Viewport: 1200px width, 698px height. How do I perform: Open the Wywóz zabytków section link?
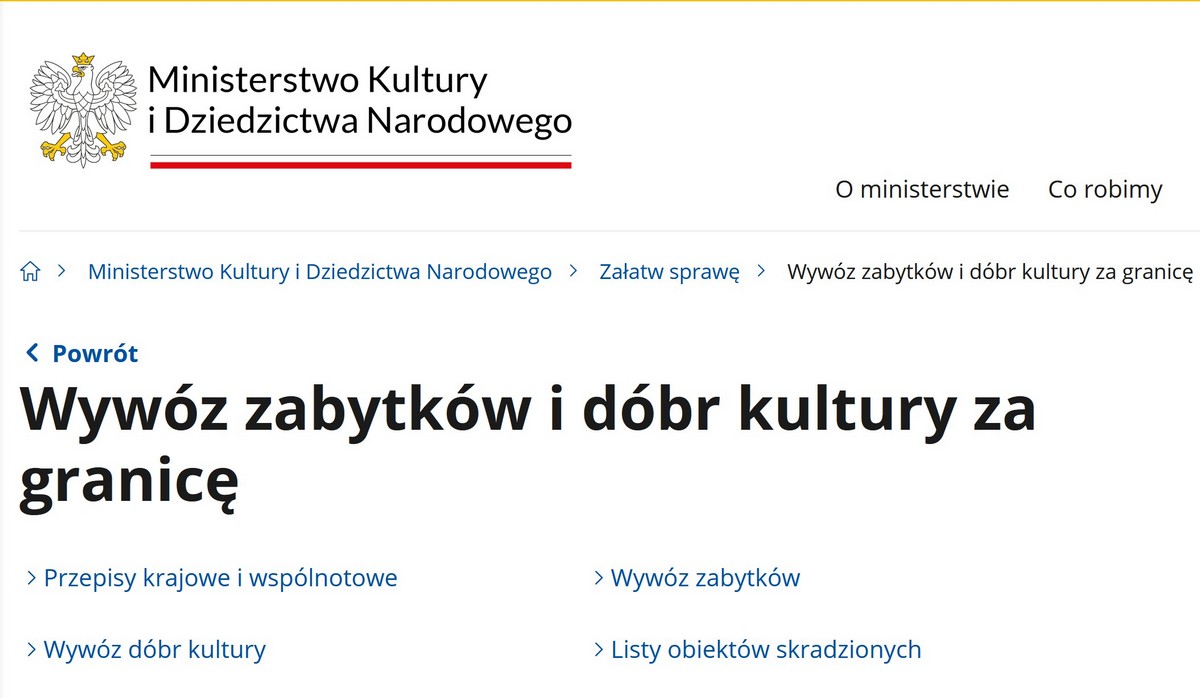(x=705, y=578)
